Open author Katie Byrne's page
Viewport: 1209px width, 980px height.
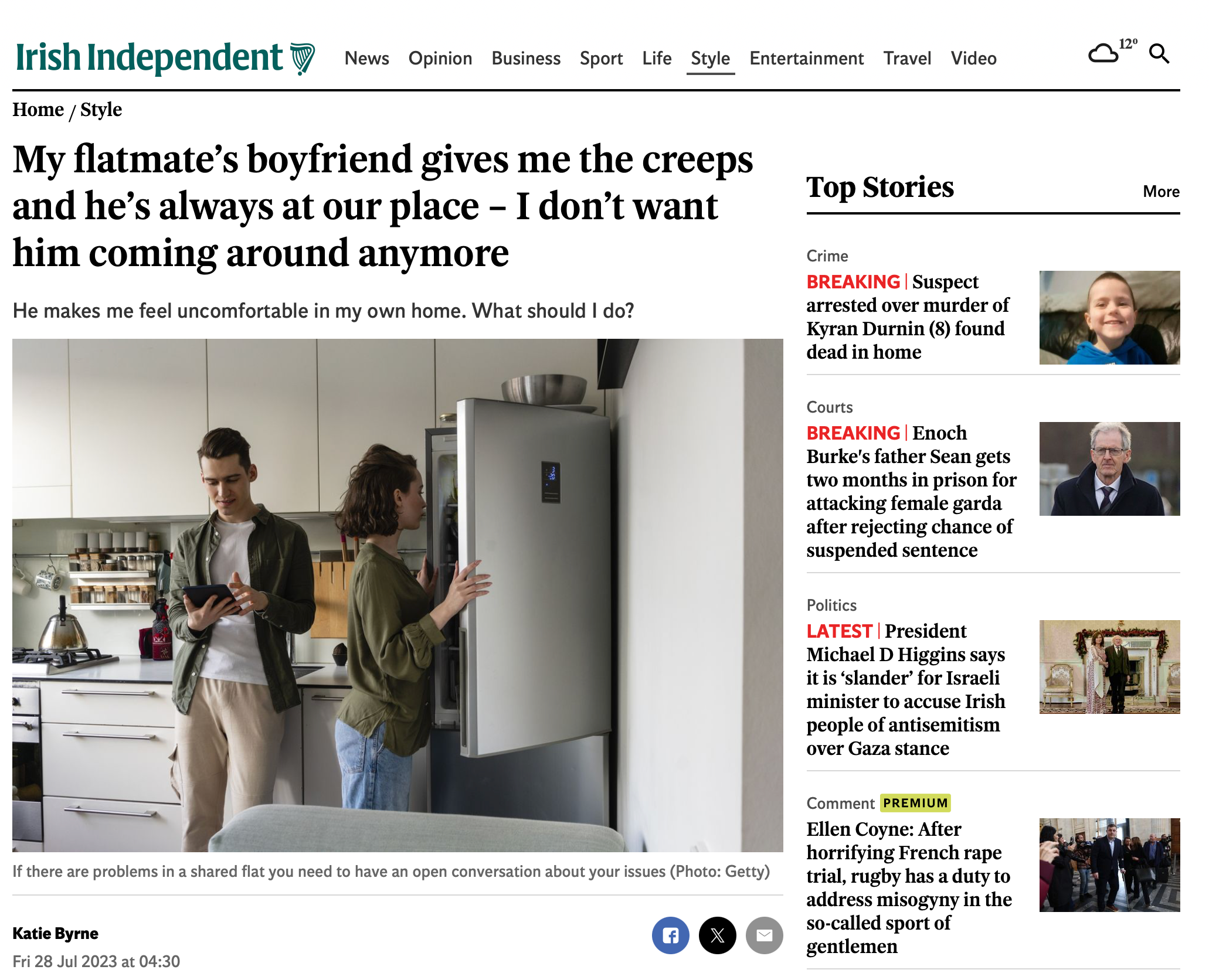[55, 933]
